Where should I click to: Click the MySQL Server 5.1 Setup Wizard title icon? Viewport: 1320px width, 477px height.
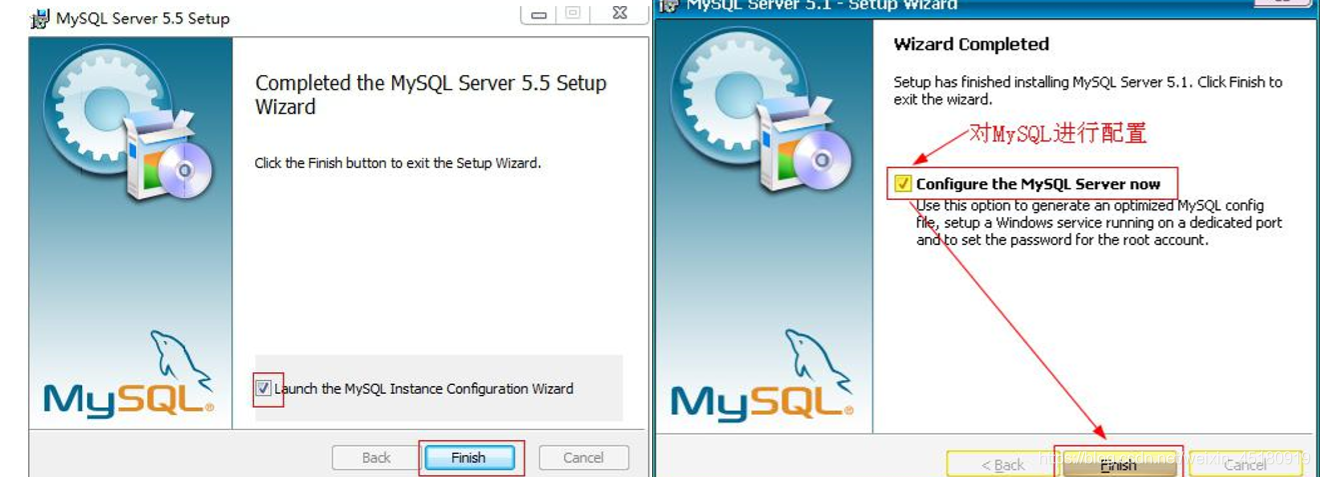pos(669,5)
